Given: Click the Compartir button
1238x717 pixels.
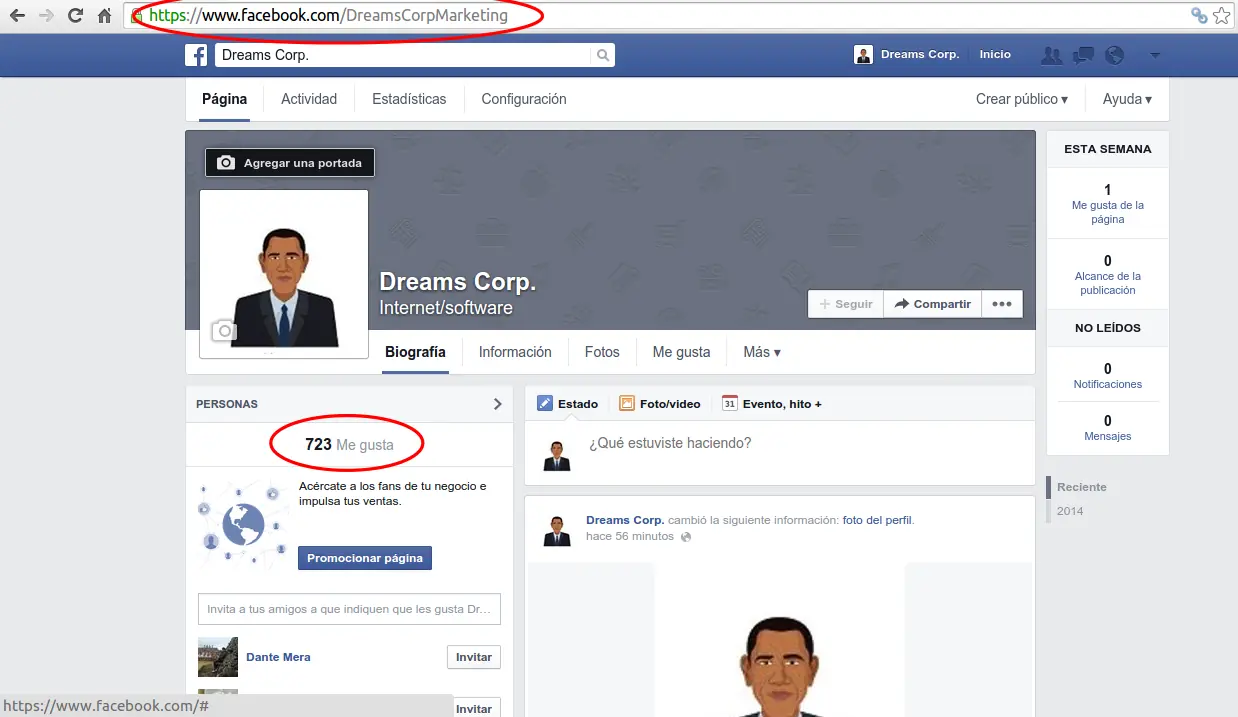Looking at the screenshot, I should pyautogui.click(x=933, y=304).
